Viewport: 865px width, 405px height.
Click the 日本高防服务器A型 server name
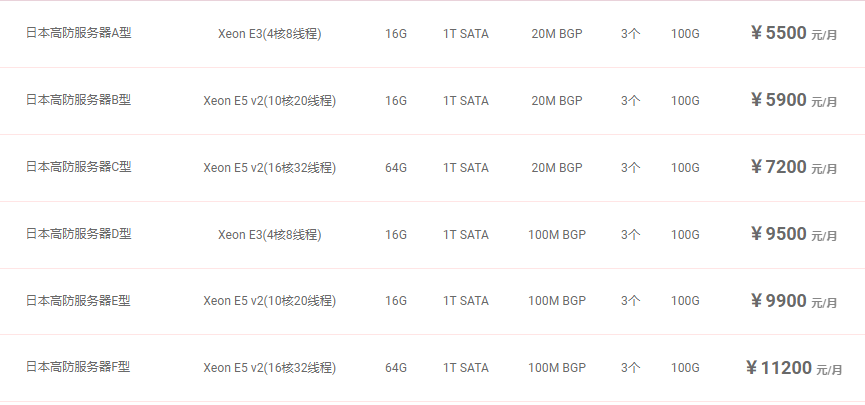78,33
